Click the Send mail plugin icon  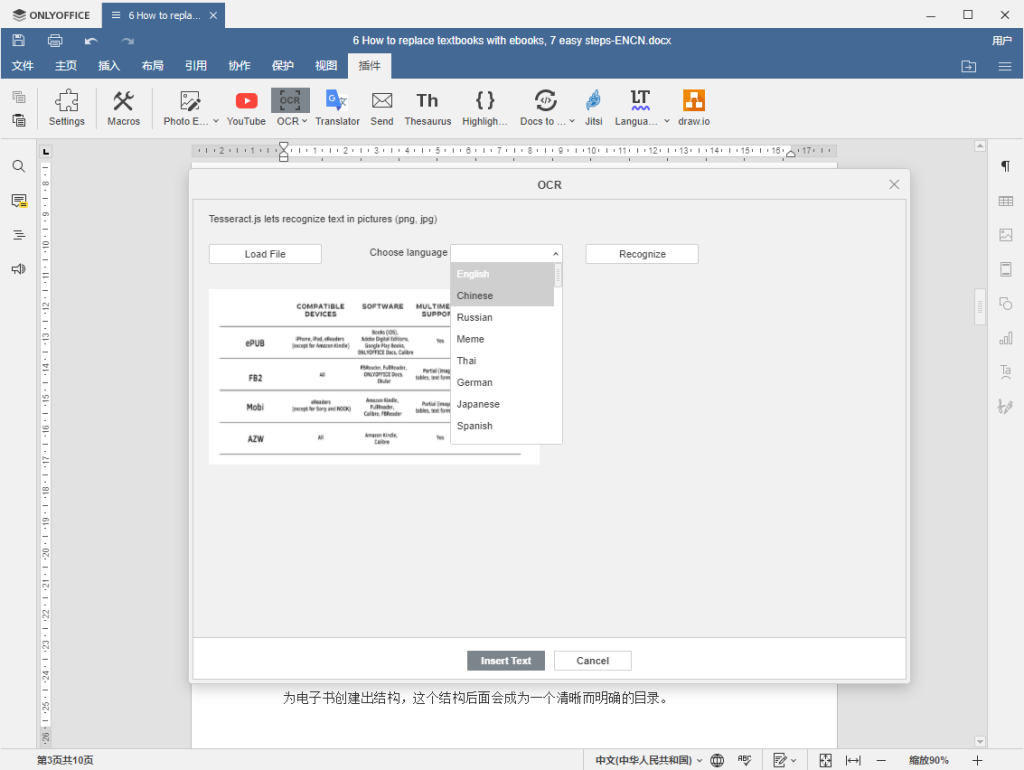click(382, 107)
